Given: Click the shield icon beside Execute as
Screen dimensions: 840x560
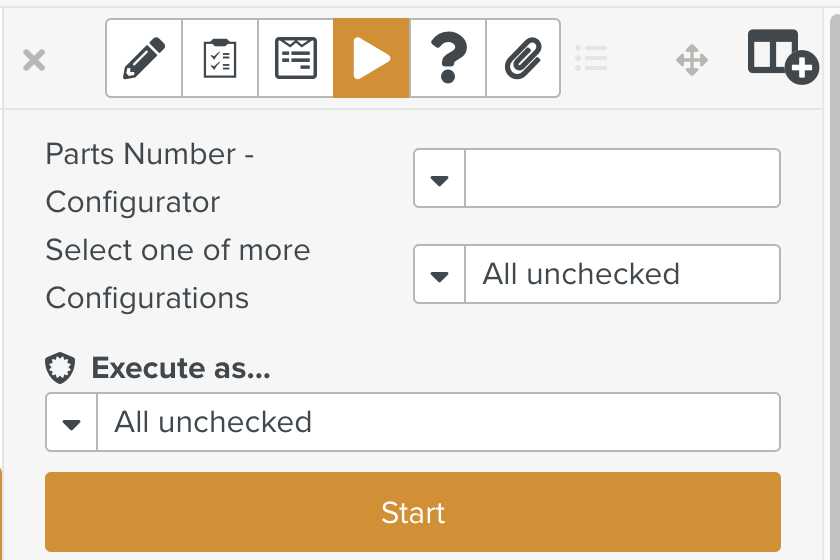Looking at the screenshot, I should [x=60, y=368].
